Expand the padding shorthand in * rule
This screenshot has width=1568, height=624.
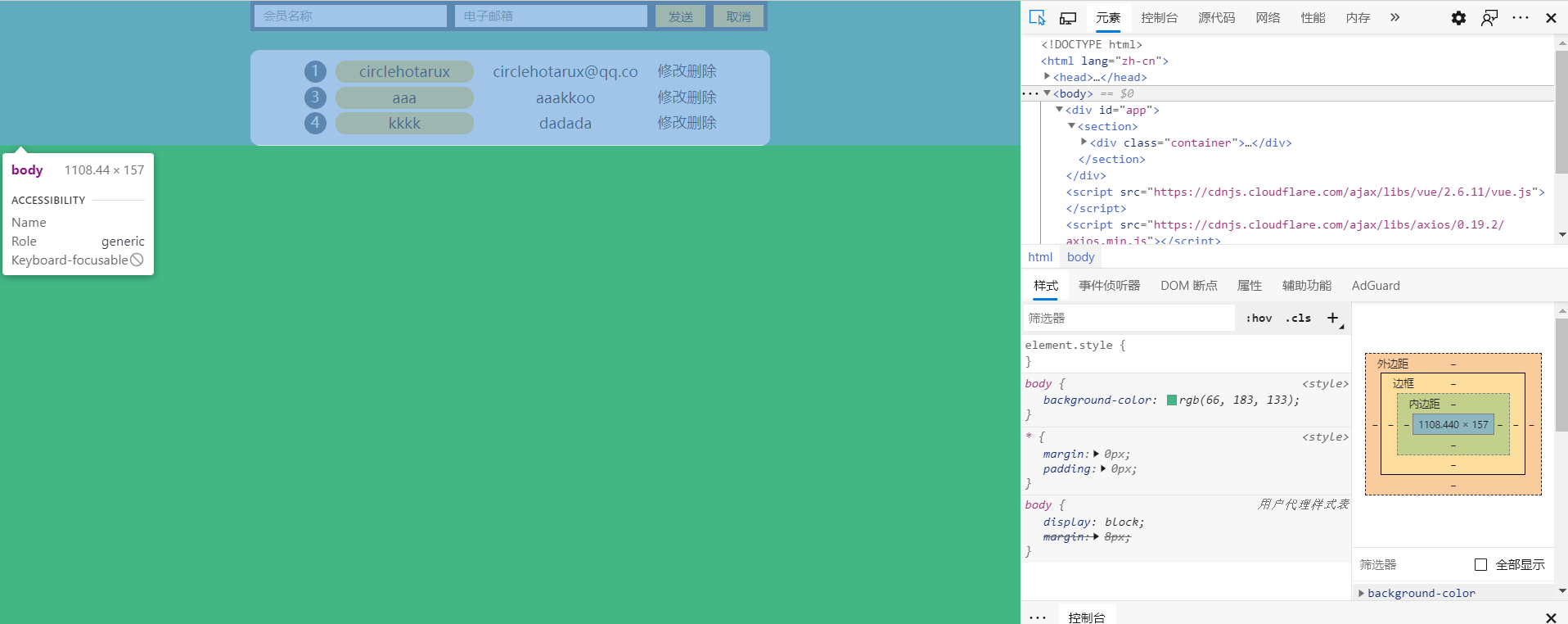(1102, 469)
